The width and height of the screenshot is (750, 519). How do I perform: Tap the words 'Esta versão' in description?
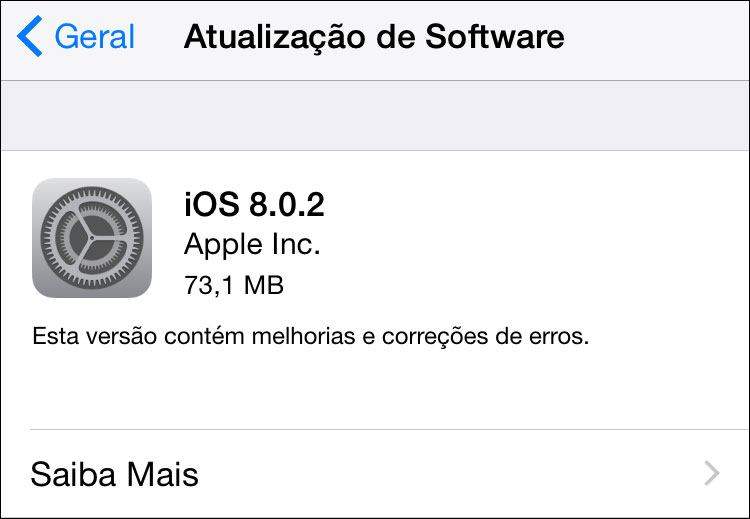[x=95, y=336]
